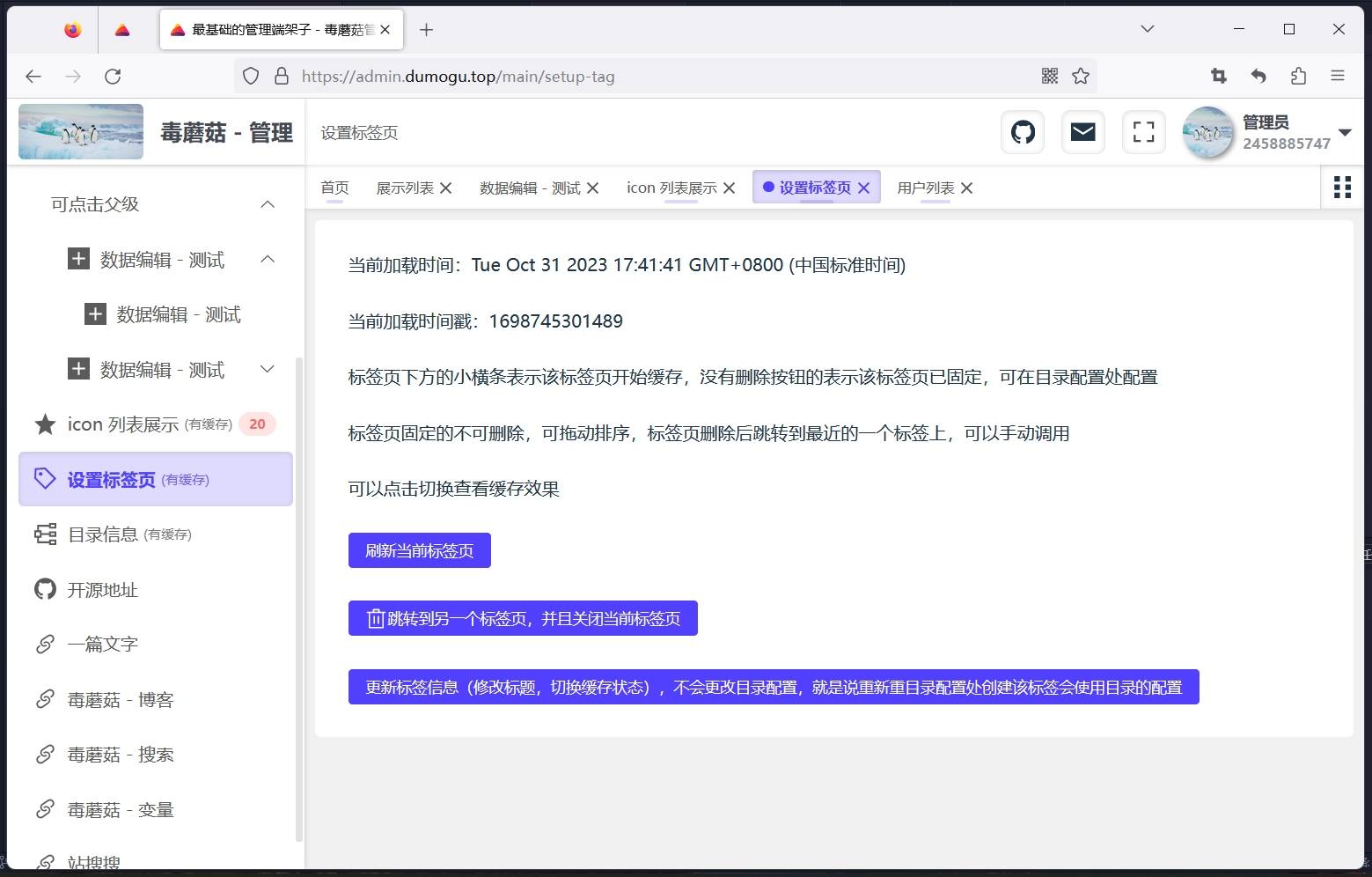Collapse the 可点击父级 section chevron
Screen dimensions: 1372x877
pos(268,203)
